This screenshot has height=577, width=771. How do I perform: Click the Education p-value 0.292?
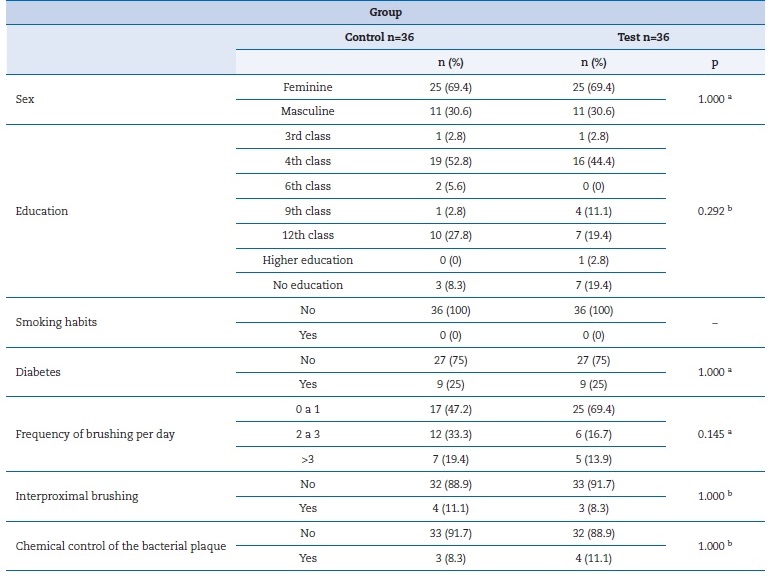click(713, 211)
